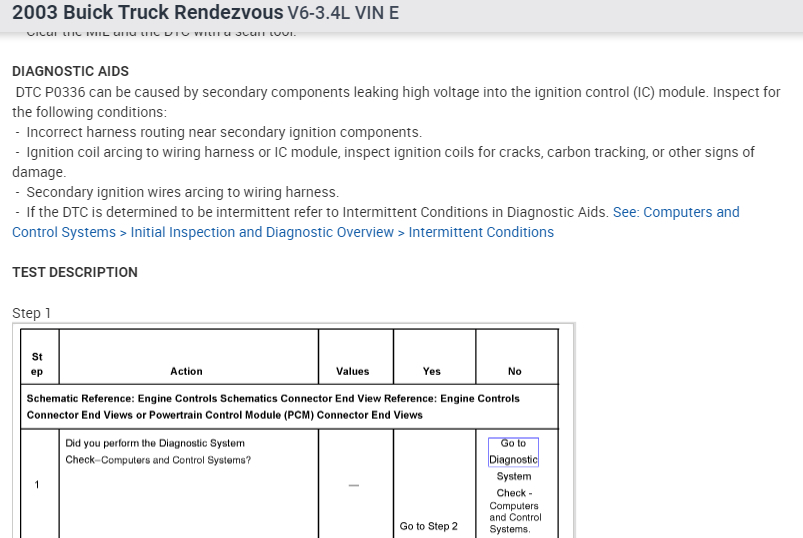Click the dash in the Values cell
The image size is (803, 538).
[352, 485]
